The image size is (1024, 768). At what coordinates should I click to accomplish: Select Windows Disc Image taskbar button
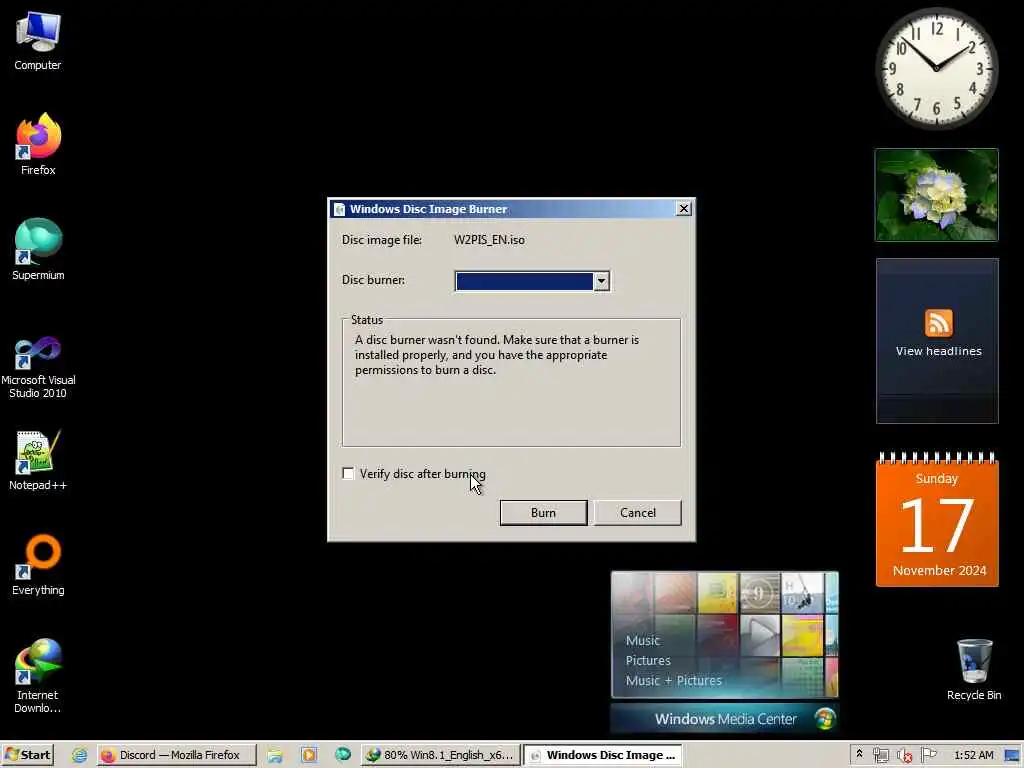tap(603, 755)
